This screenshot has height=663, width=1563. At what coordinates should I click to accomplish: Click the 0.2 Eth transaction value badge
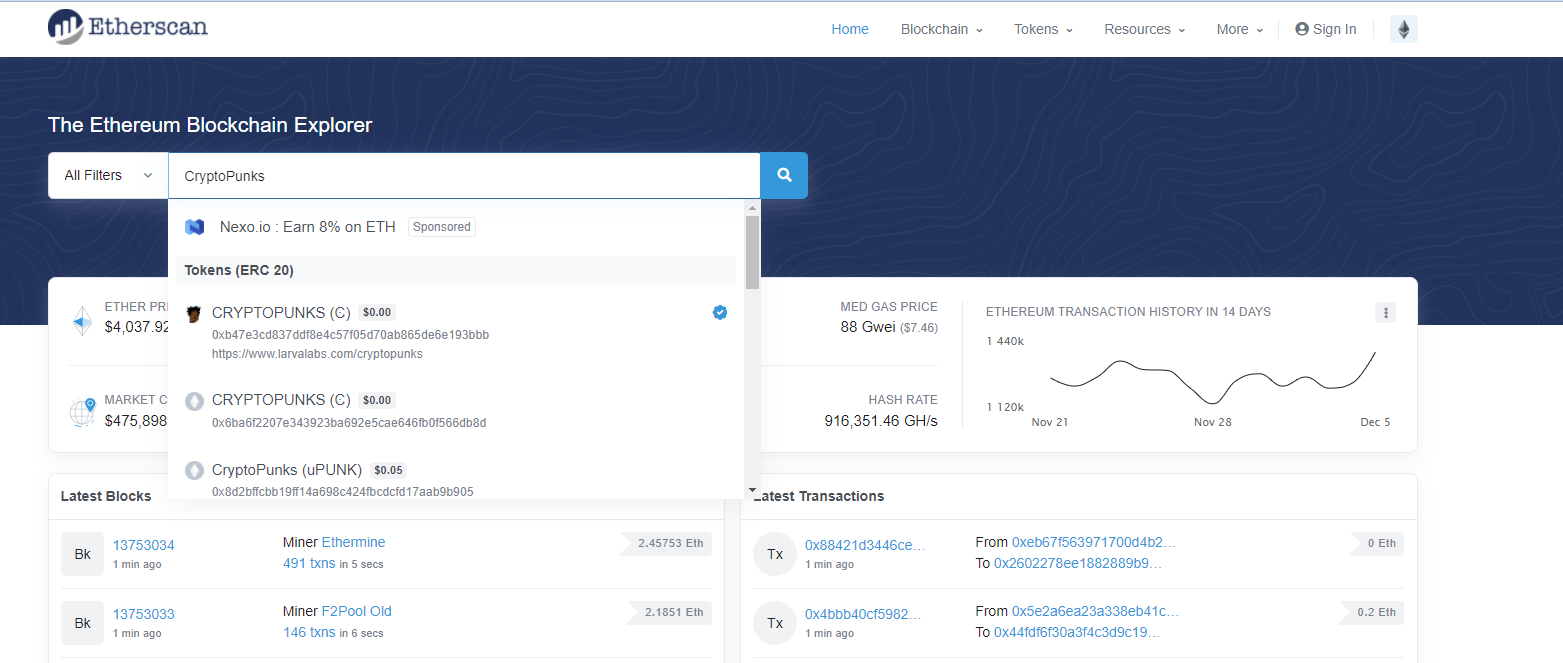pyautogui.click(x=1373, y=612)
